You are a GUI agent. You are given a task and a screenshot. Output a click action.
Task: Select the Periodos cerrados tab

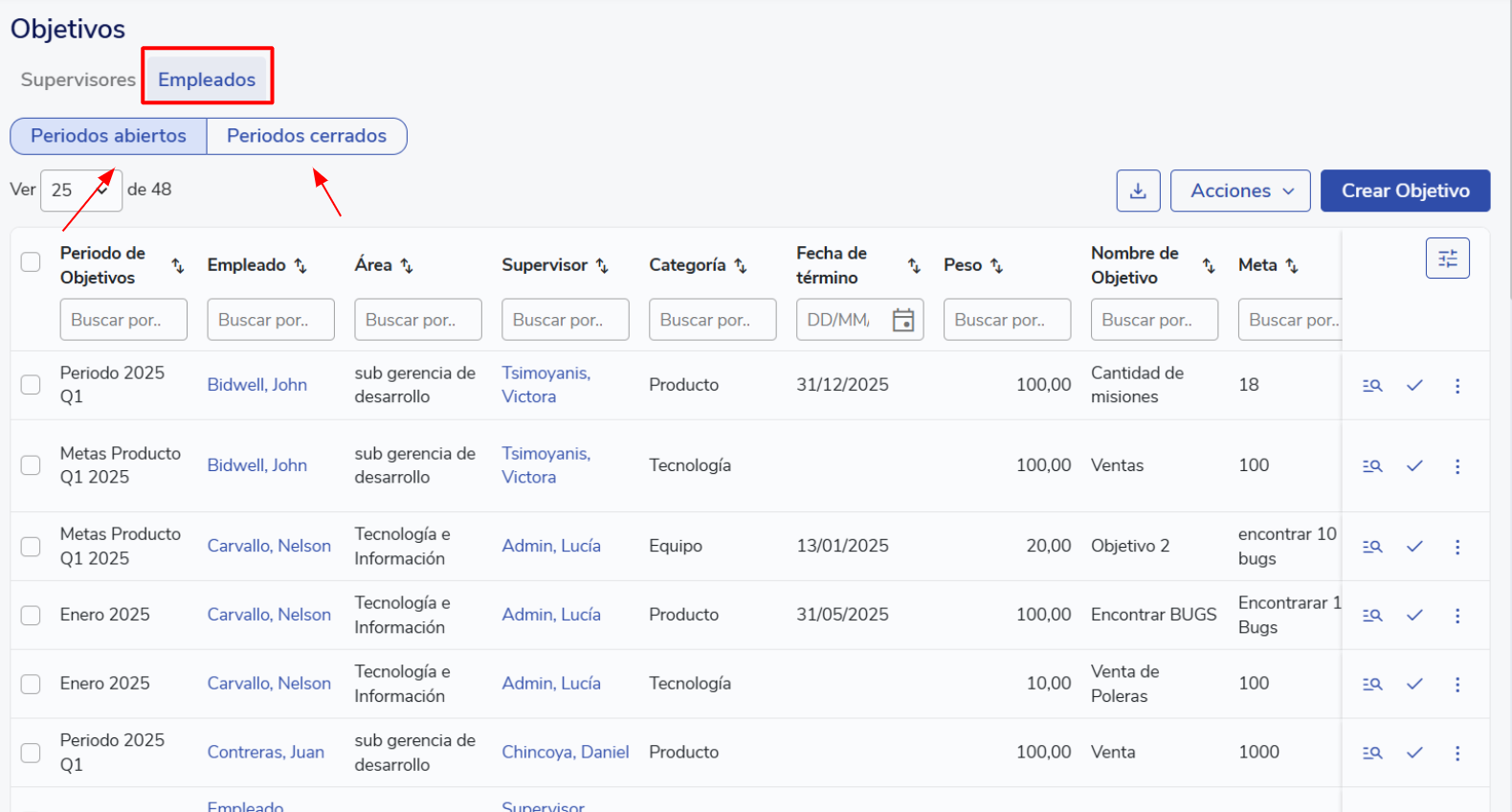(306, 136)
